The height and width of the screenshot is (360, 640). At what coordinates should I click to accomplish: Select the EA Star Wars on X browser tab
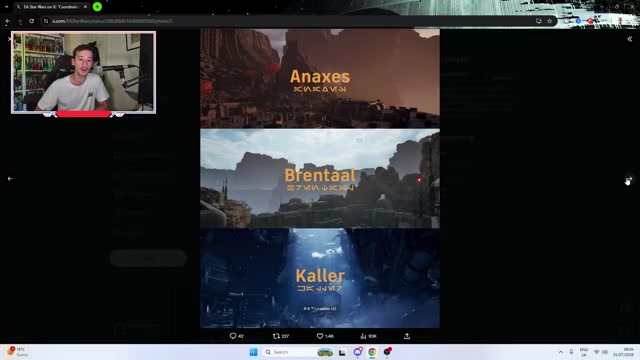tap(51, 7)
